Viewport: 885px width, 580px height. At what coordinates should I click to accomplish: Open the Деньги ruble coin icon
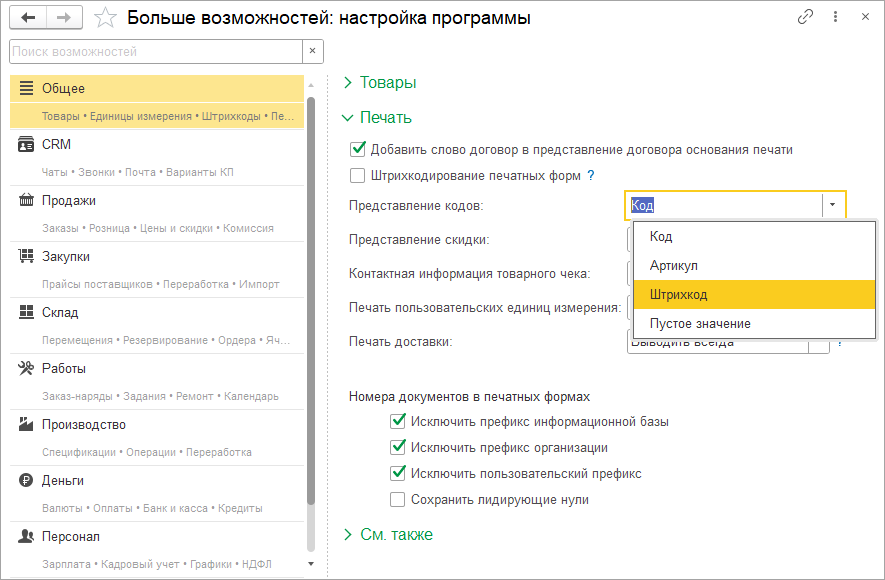[27, 481]
